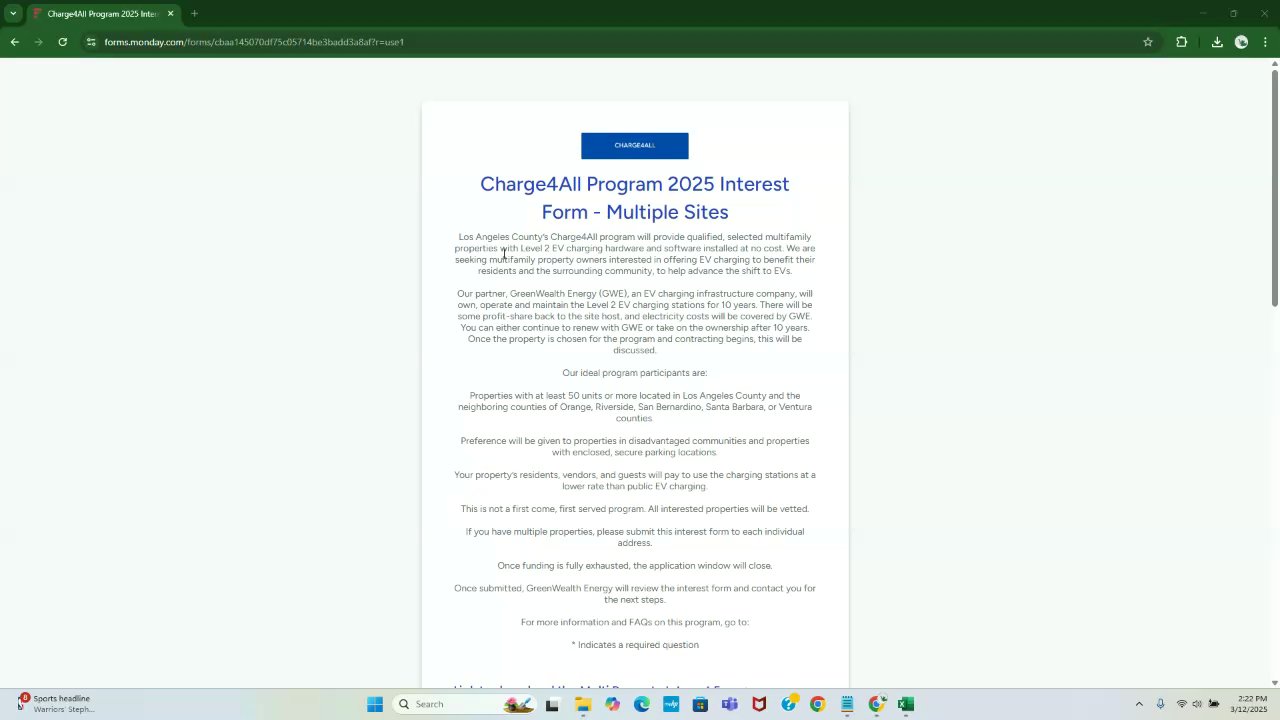The image size is (1280, 720).
Task: Open Chrome's three-dot menu
Action: point(1266,42)
